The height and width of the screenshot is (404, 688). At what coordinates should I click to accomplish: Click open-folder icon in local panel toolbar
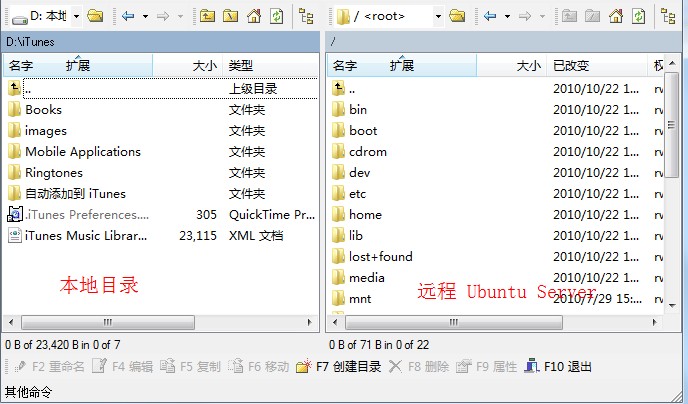point(95,17)
